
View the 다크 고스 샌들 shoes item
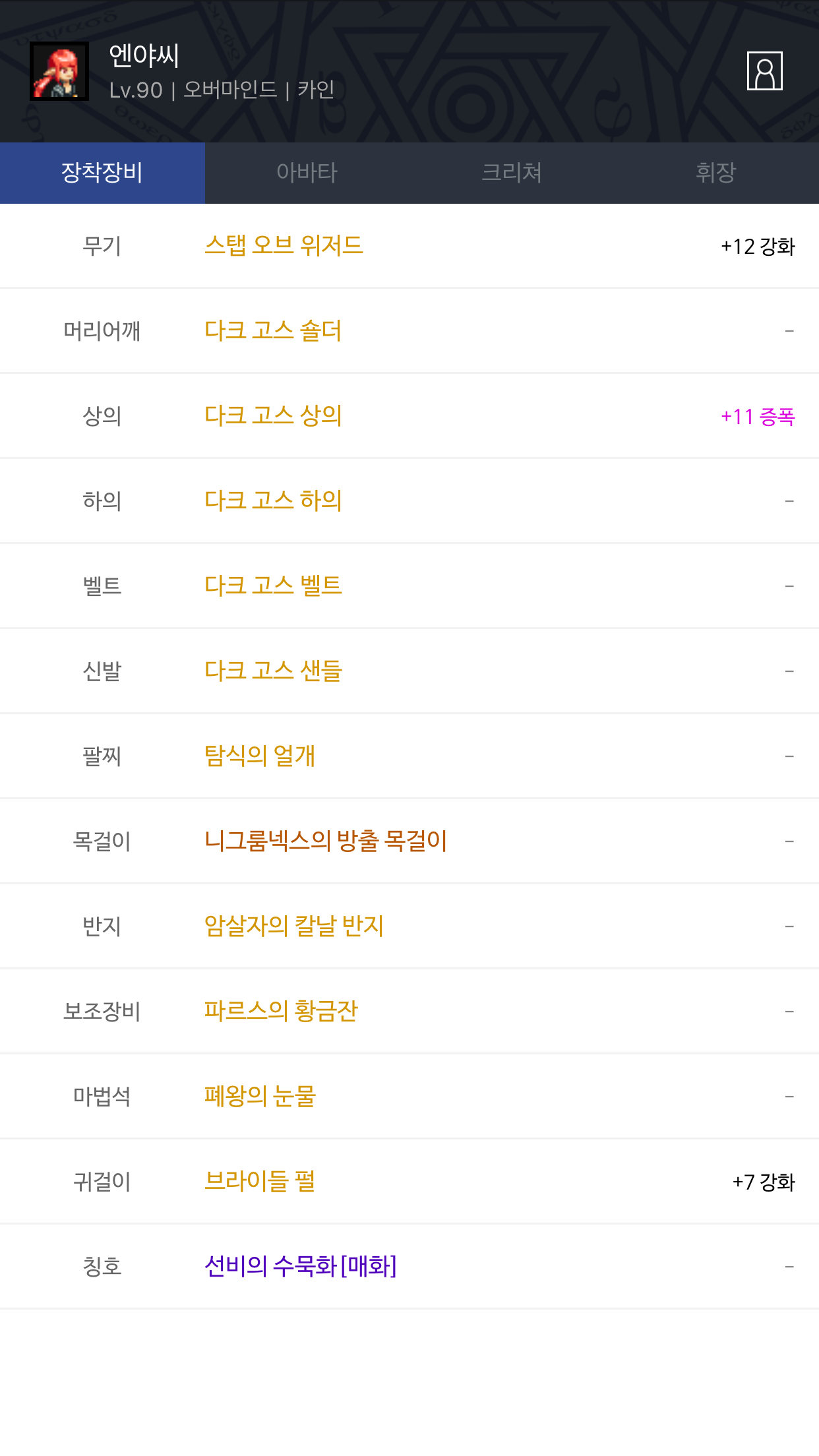click(x=273, y=671)
